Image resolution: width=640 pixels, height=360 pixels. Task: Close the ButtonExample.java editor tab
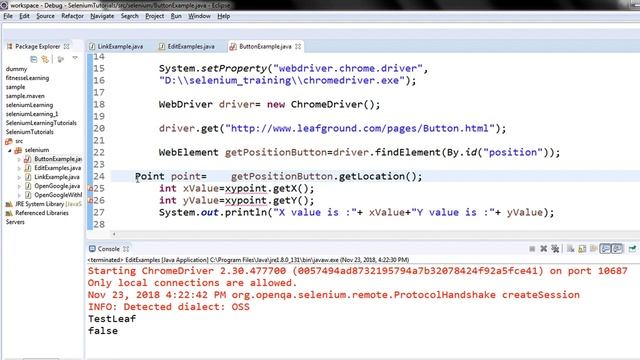click(298, 46)
